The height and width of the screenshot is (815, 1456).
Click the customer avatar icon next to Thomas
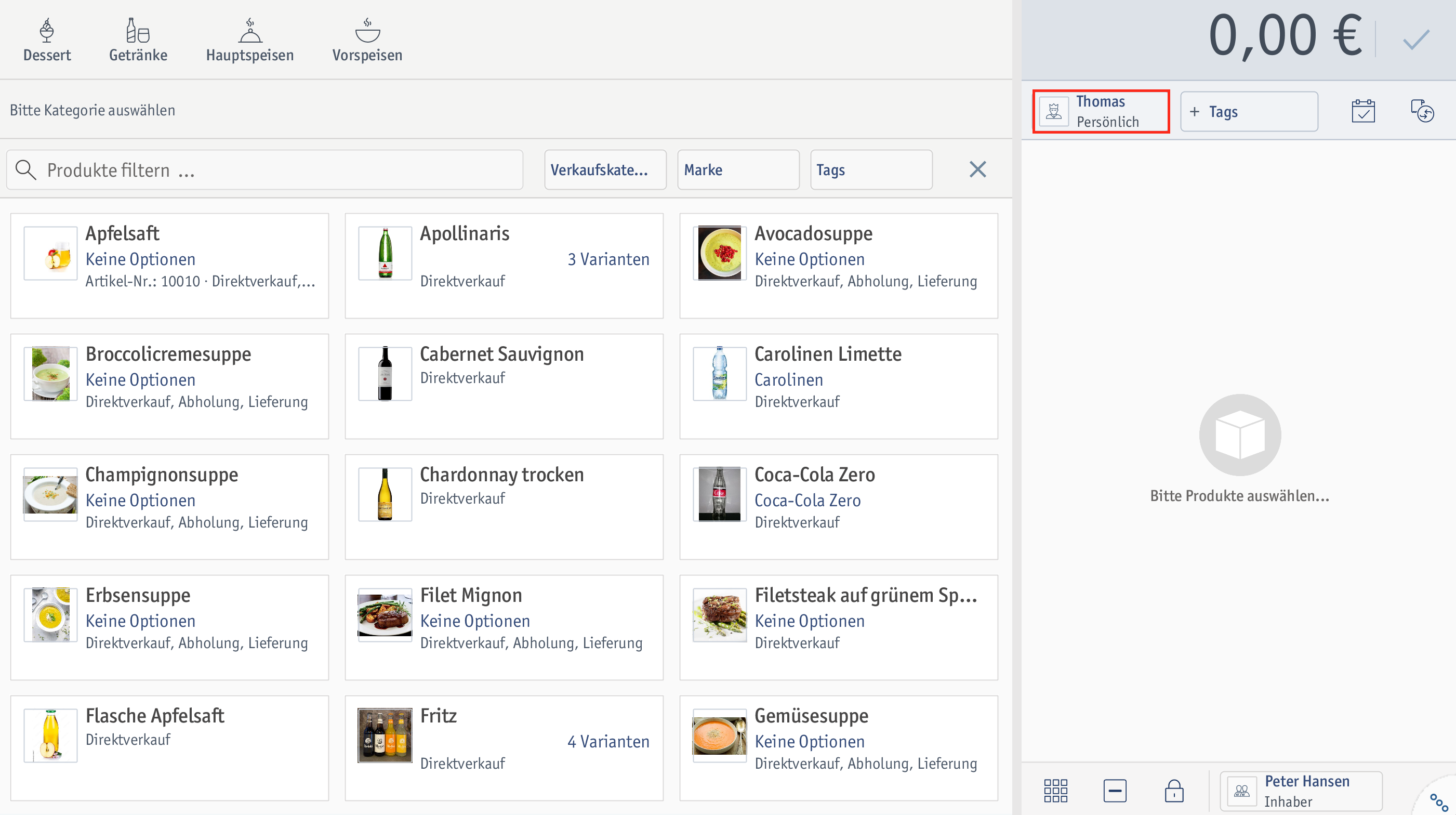tap(1054, 111)
